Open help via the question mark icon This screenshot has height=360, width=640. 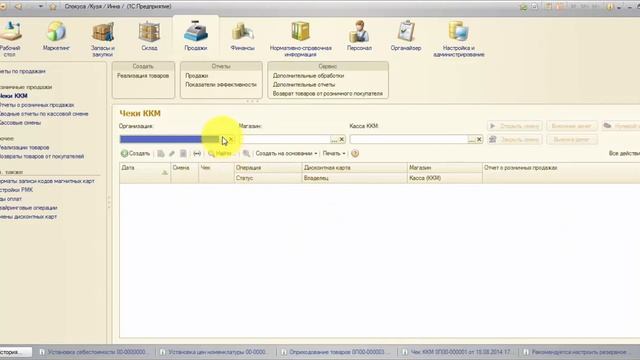355,153
